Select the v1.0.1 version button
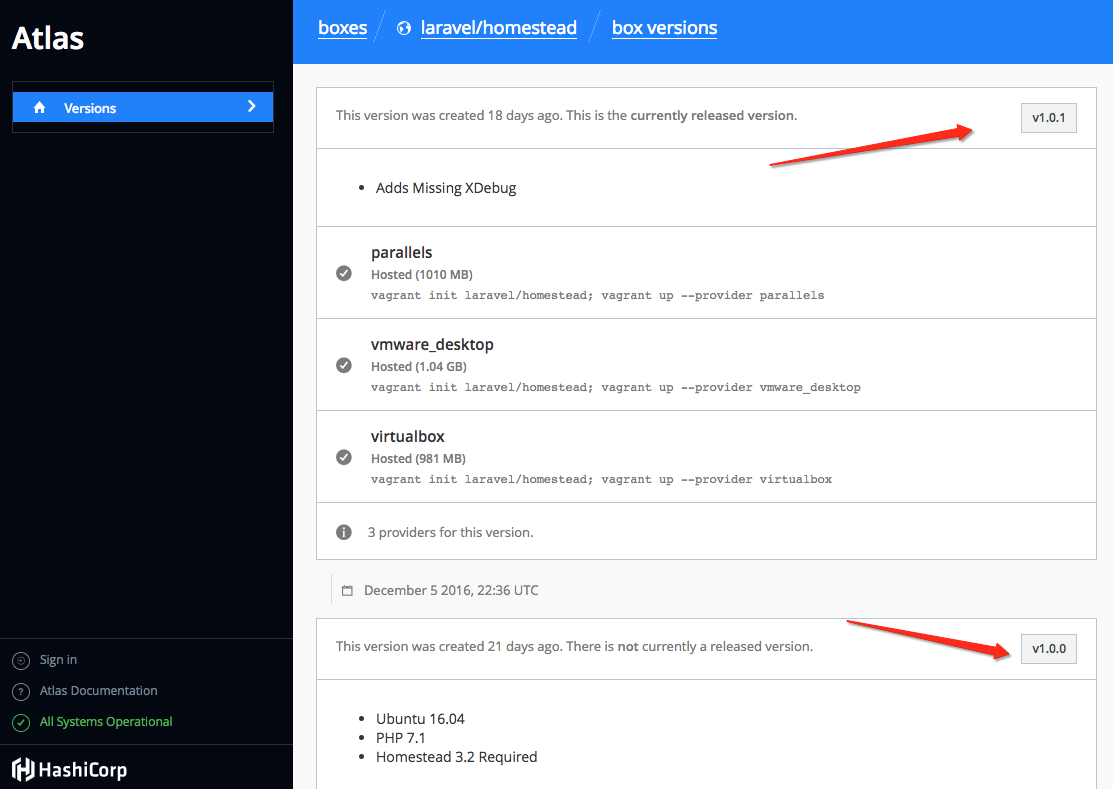The height and width of the screenshot is (789, 1113). (1048, 118)
